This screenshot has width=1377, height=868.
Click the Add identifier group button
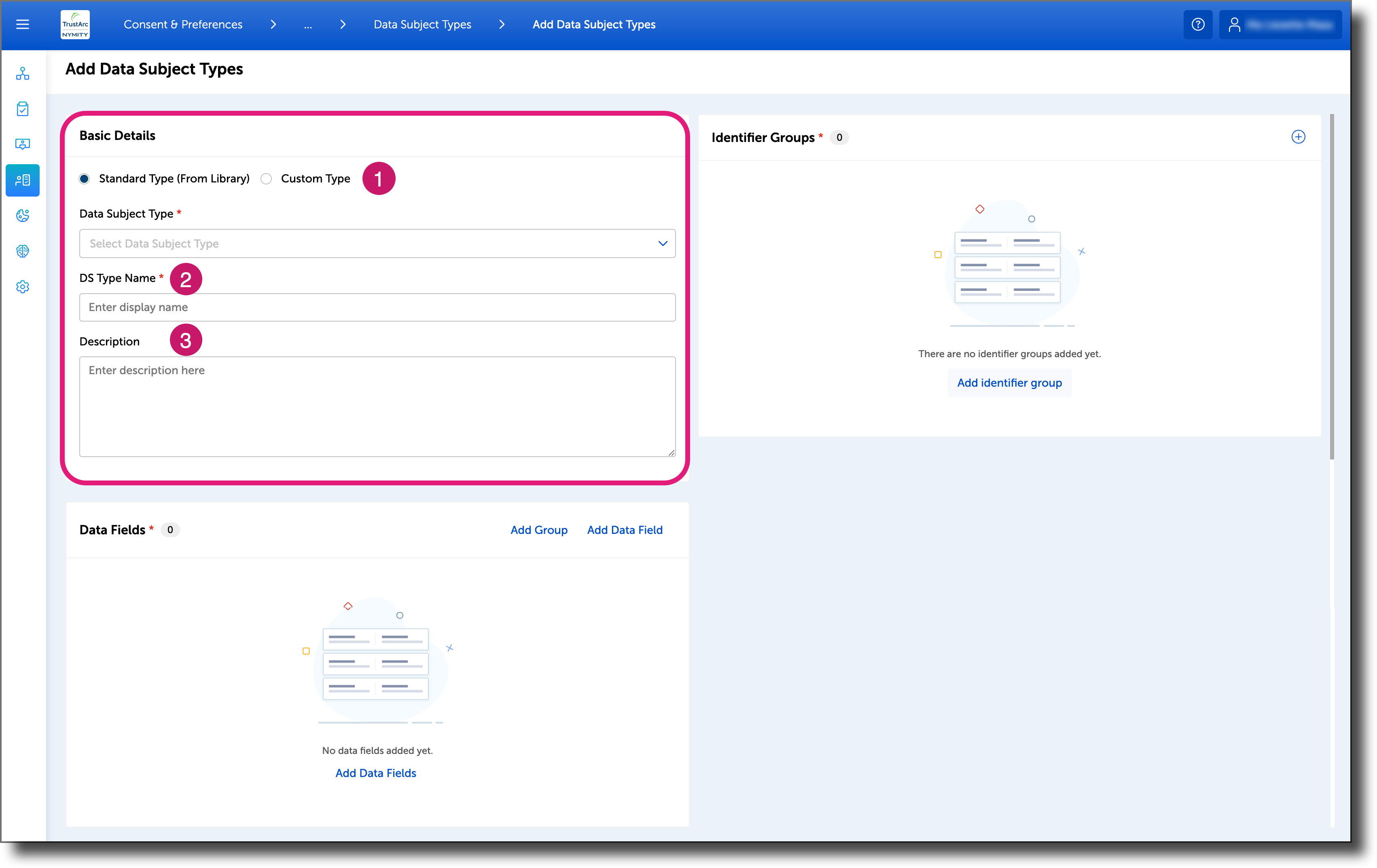pos(1009,383)
